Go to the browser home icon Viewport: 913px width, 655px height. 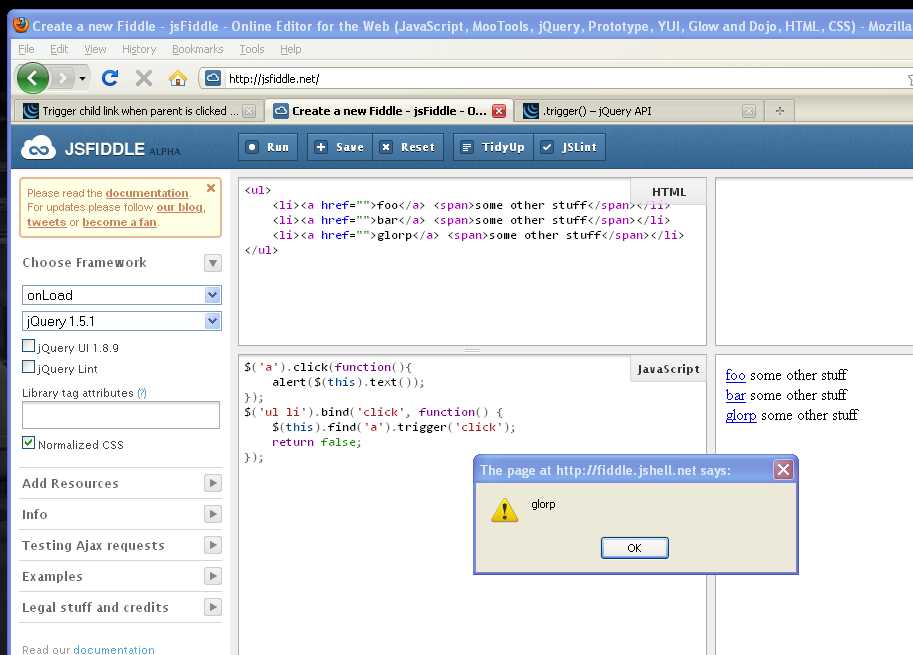[x=178, y=78]
